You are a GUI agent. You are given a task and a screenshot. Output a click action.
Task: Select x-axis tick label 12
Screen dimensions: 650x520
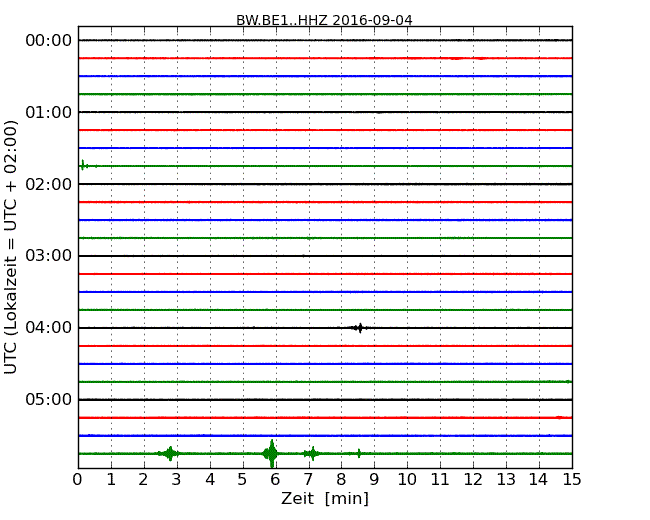pyautogui.click(x=473, y=480)
